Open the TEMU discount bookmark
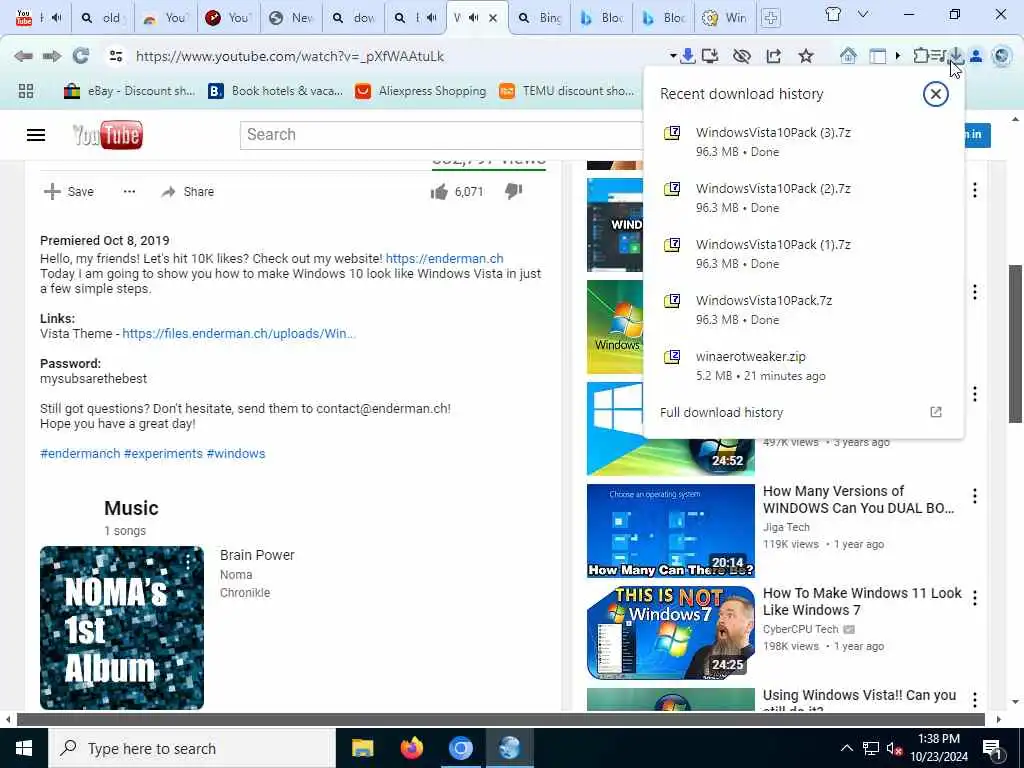The height and width of the screenshot is (768, 1024). [x=567, y=91]
